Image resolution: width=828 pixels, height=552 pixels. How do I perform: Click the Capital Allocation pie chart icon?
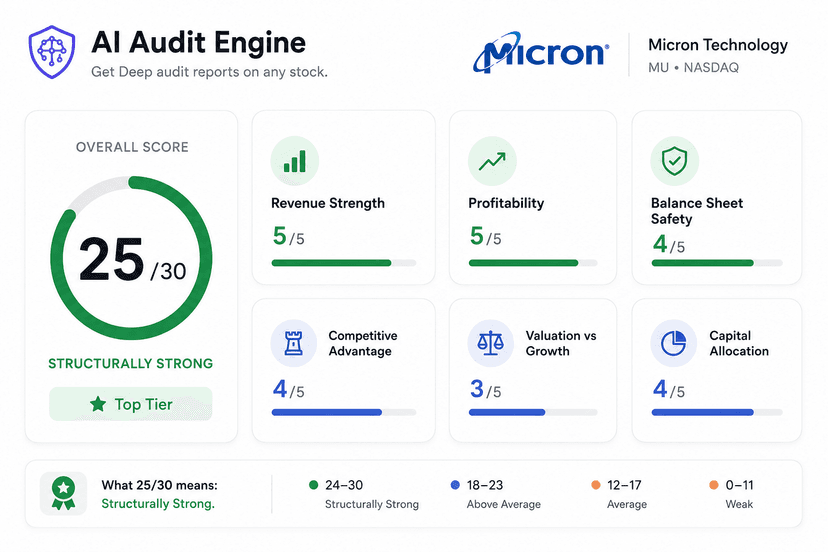(x=674, y=343)
